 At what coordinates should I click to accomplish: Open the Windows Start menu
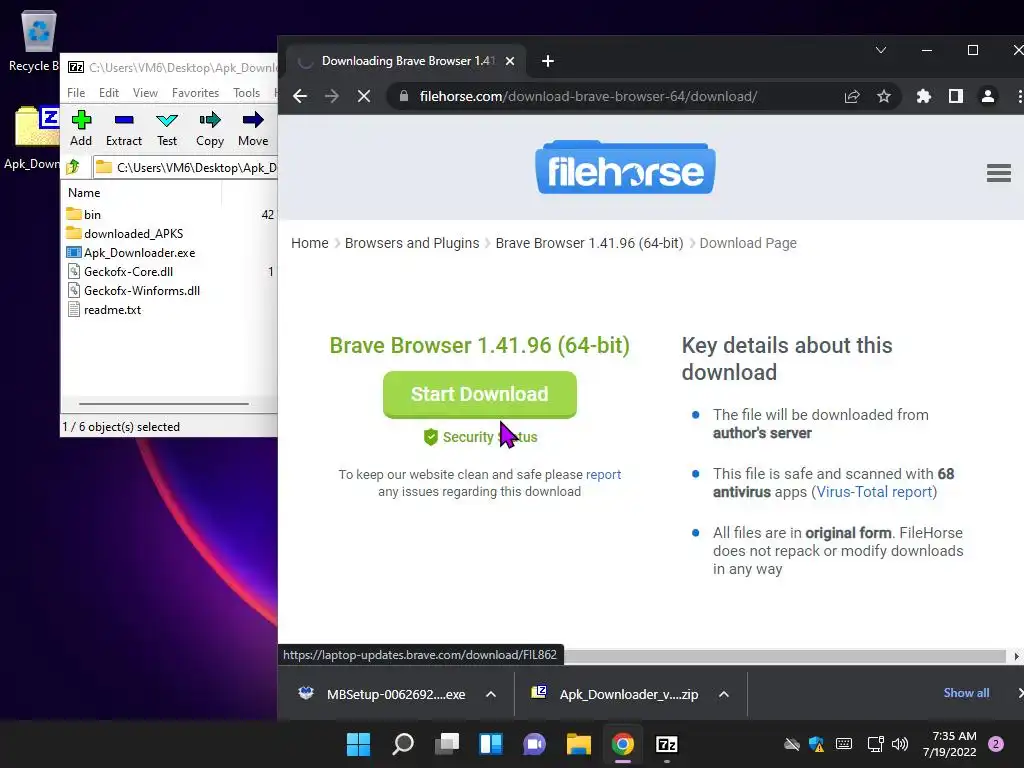[358, 744]
